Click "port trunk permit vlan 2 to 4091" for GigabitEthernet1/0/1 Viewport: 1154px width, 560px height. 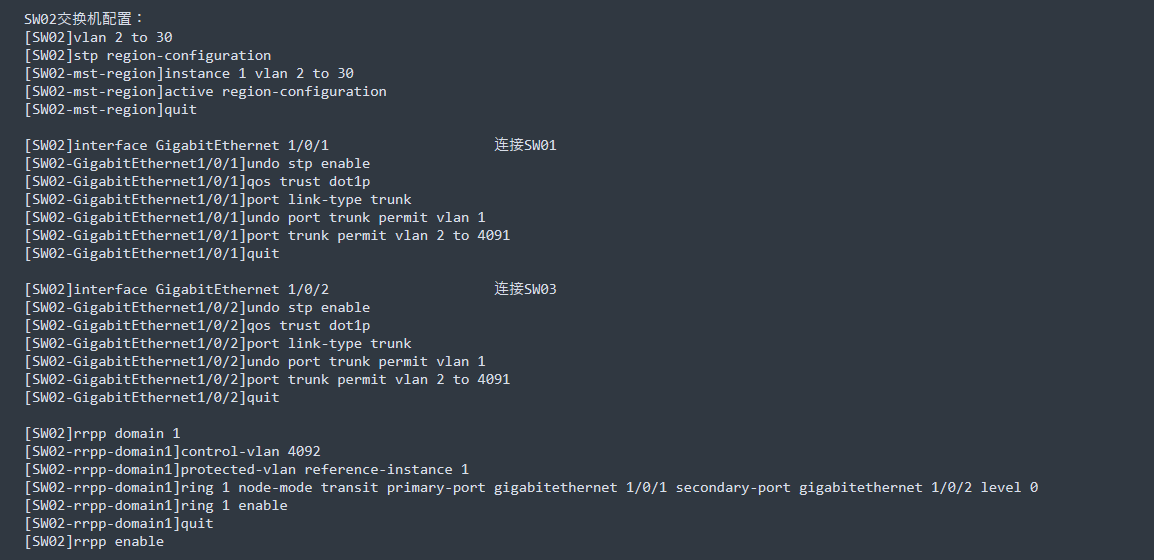tap(378, 235)
